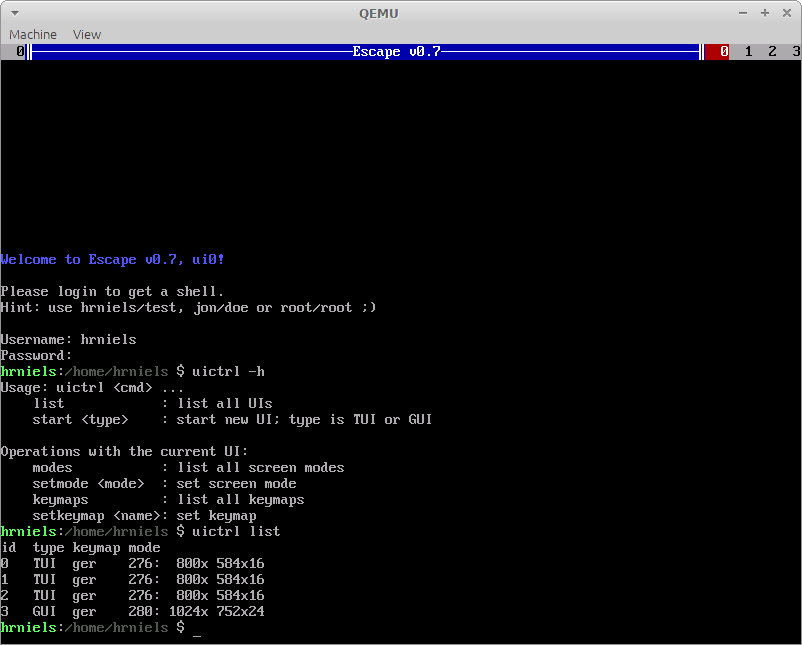Click the row for UI id 1

point(132,580)
